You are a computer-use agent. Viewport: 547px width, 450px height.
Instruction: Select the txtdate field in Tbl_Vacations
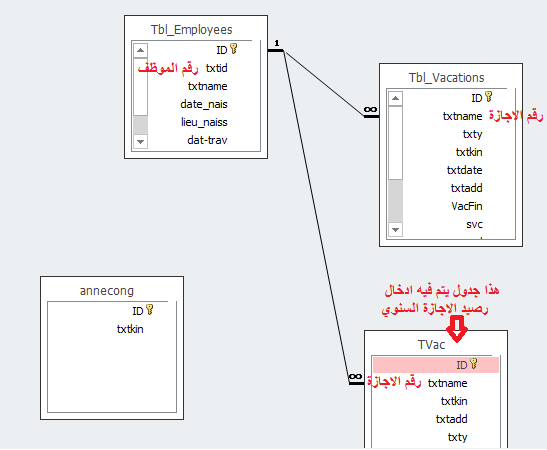(465, 170)
